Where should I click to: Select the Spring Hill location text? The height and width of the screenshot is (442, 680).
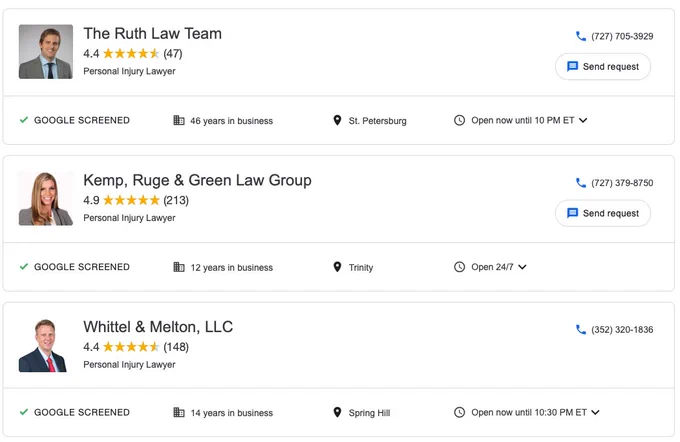(x=369, y=413)
